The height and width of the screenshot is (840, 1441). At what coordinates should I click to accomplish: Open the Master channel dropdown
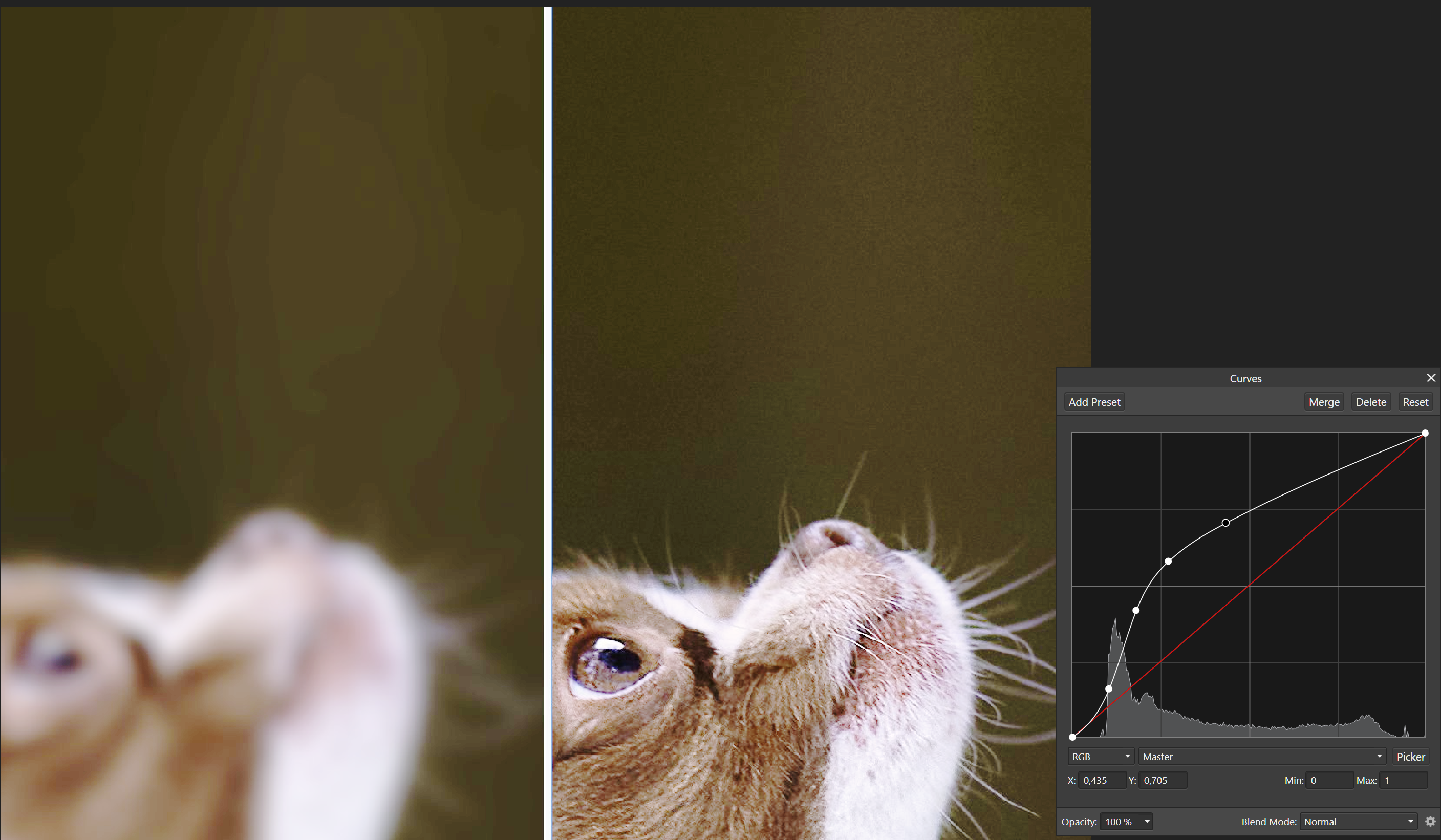(1261, 756)
